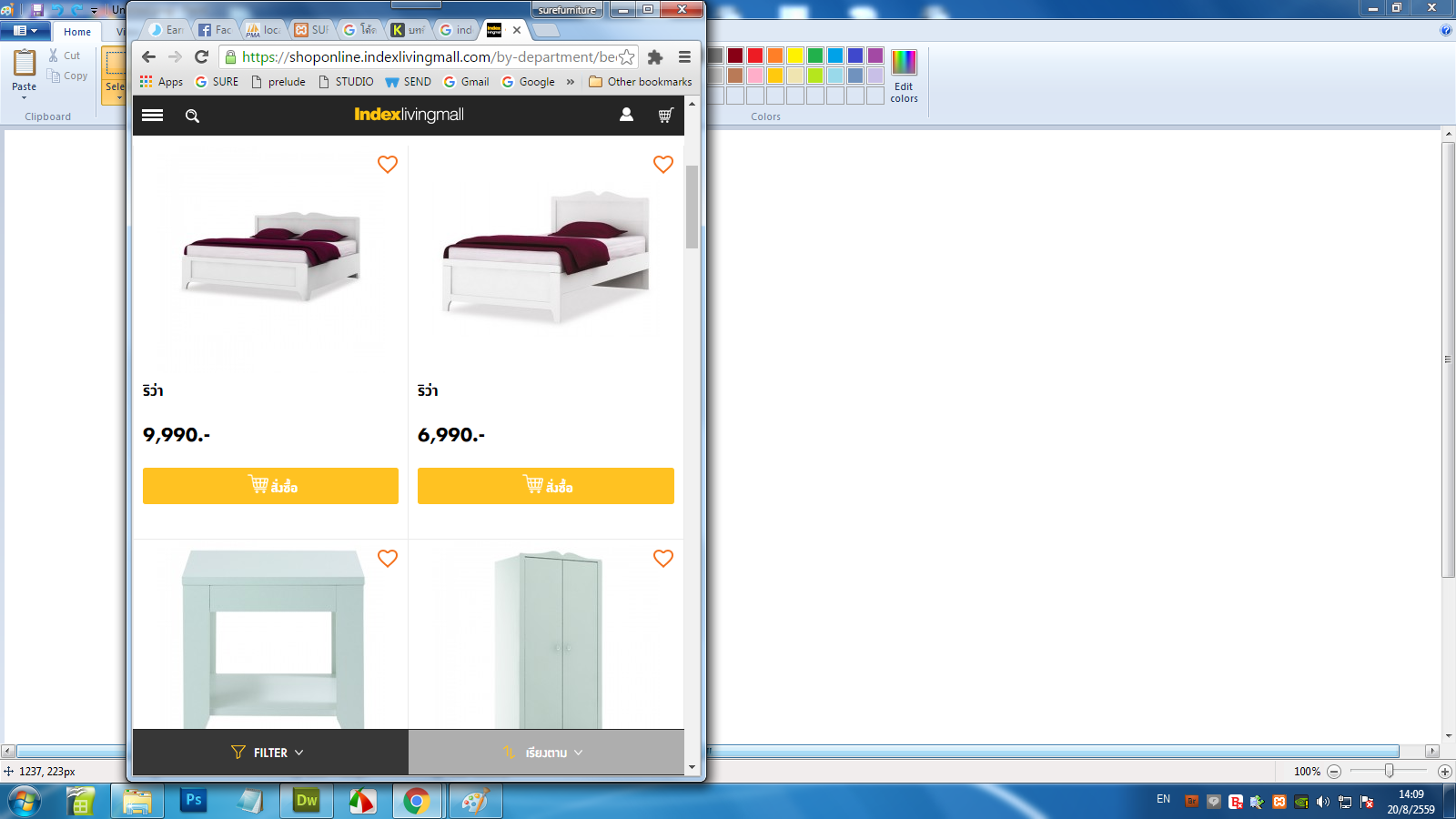Zoom in with Paint's plus button
The image size is (1456, 819).
pyautogui.click(x=1444, y=772)
